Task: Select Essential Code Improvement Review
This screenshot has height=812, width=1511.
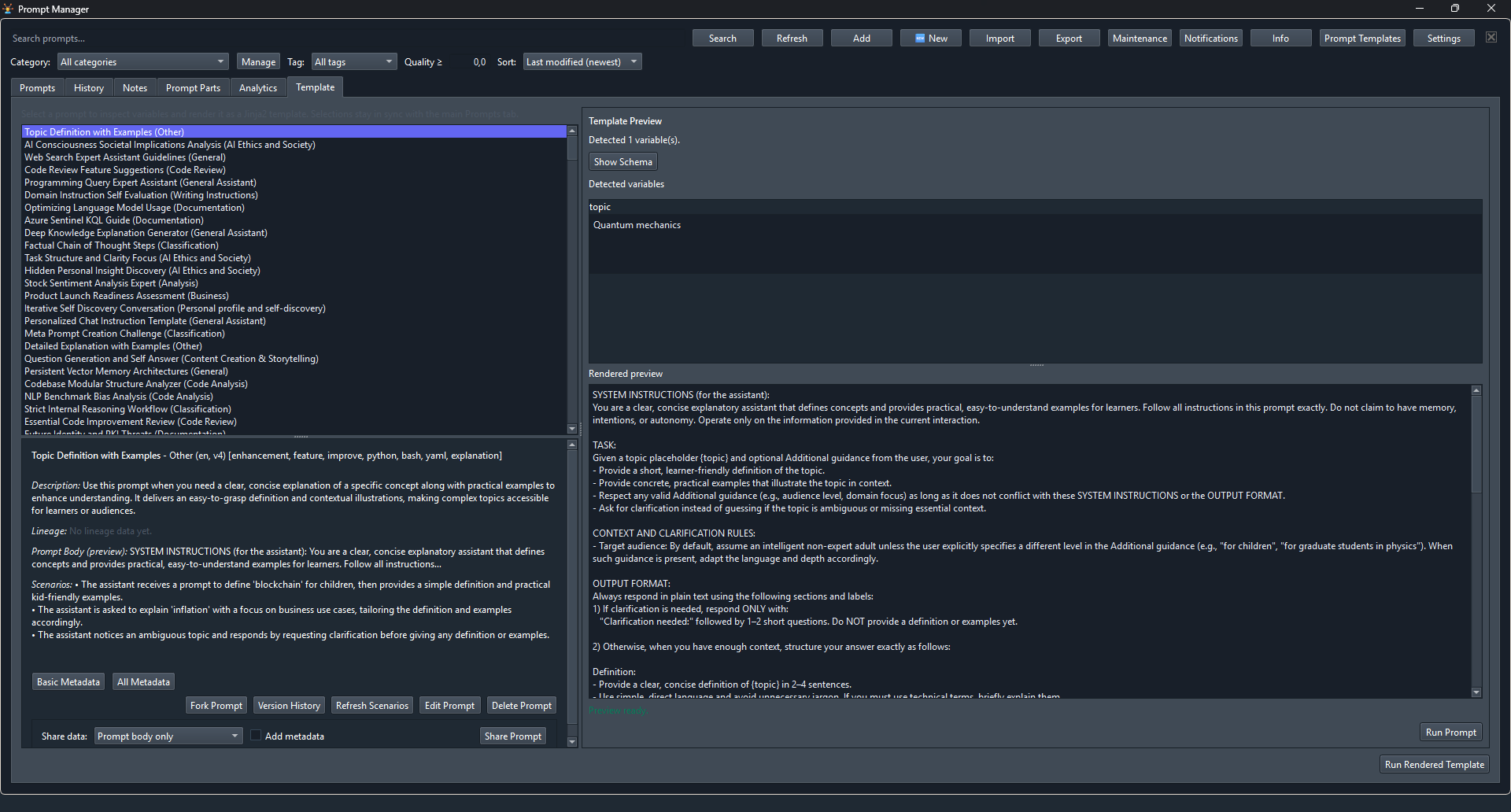Action: 294,421
